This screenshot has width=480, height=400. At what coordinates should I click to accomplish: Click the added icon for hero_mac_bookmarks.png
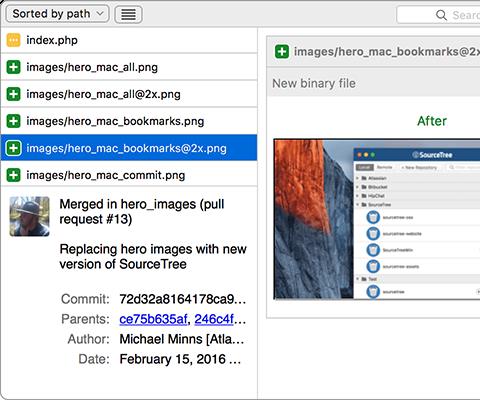point(13,121)
